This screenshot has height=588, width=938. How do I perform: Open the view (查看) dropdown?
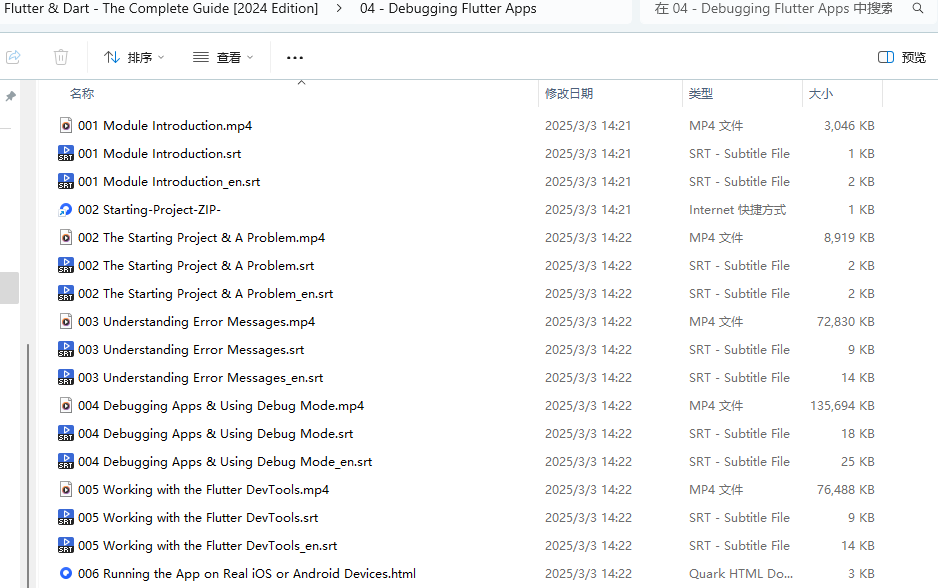[223, 57]
